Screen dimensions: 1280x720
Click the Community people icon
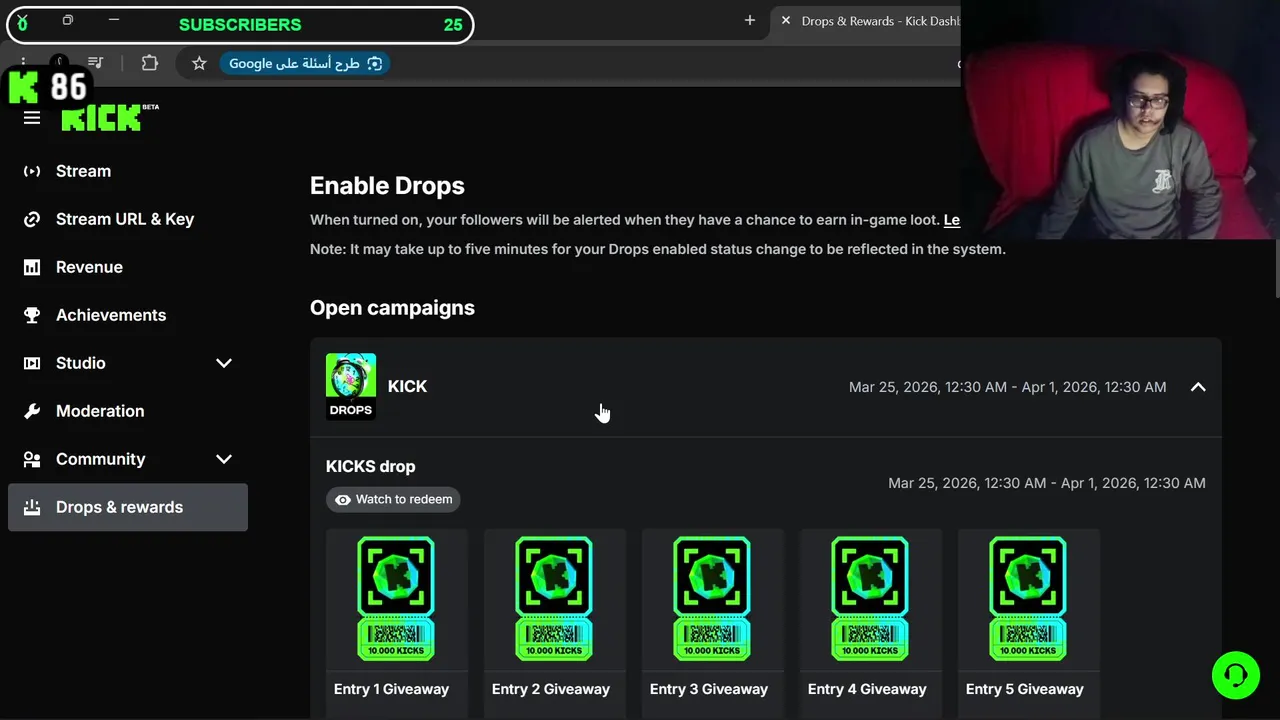coord(32,459)
